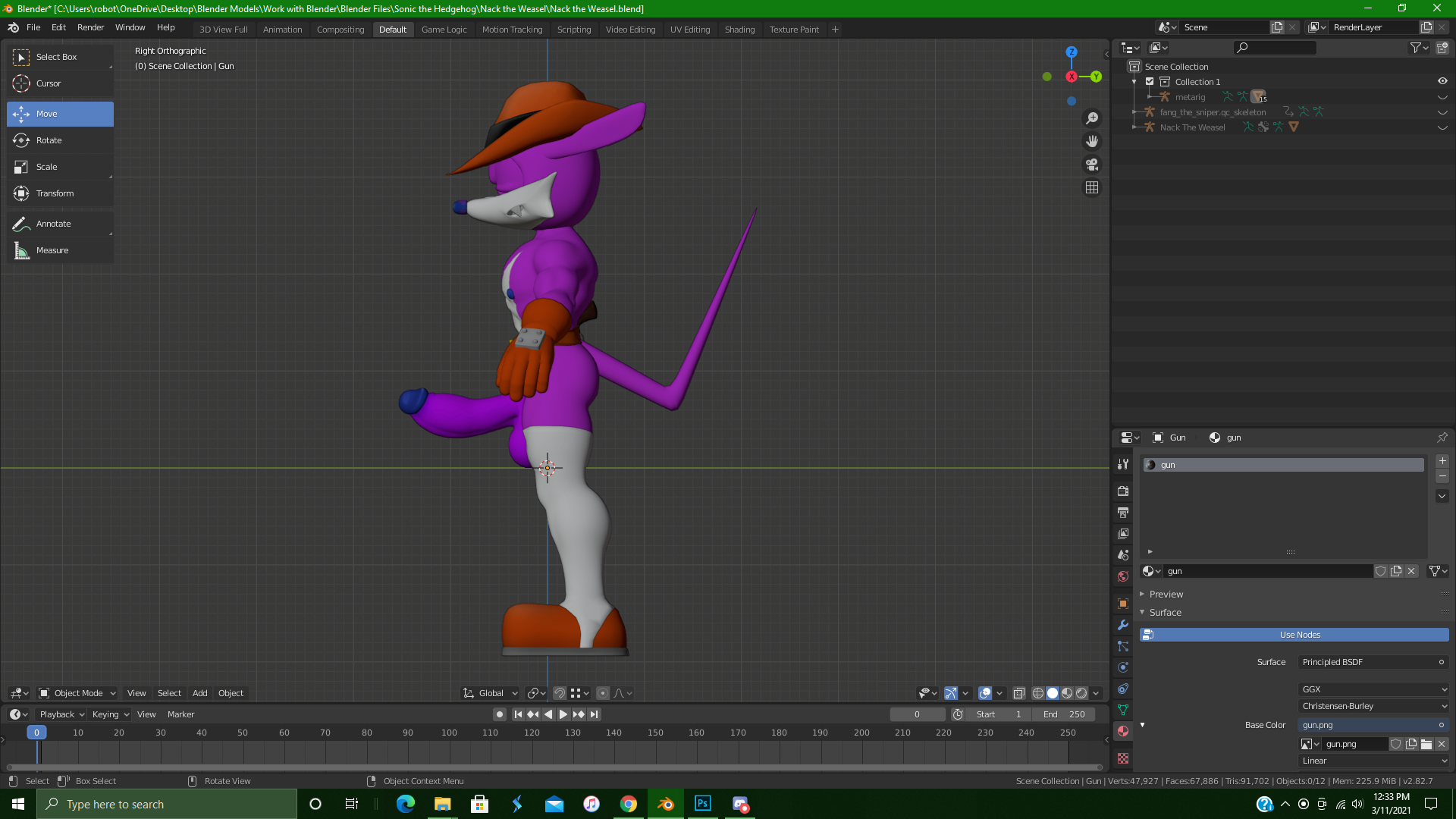Toggle Use Nodes for material
The image size is (1456, 819).
(1294, 635)
